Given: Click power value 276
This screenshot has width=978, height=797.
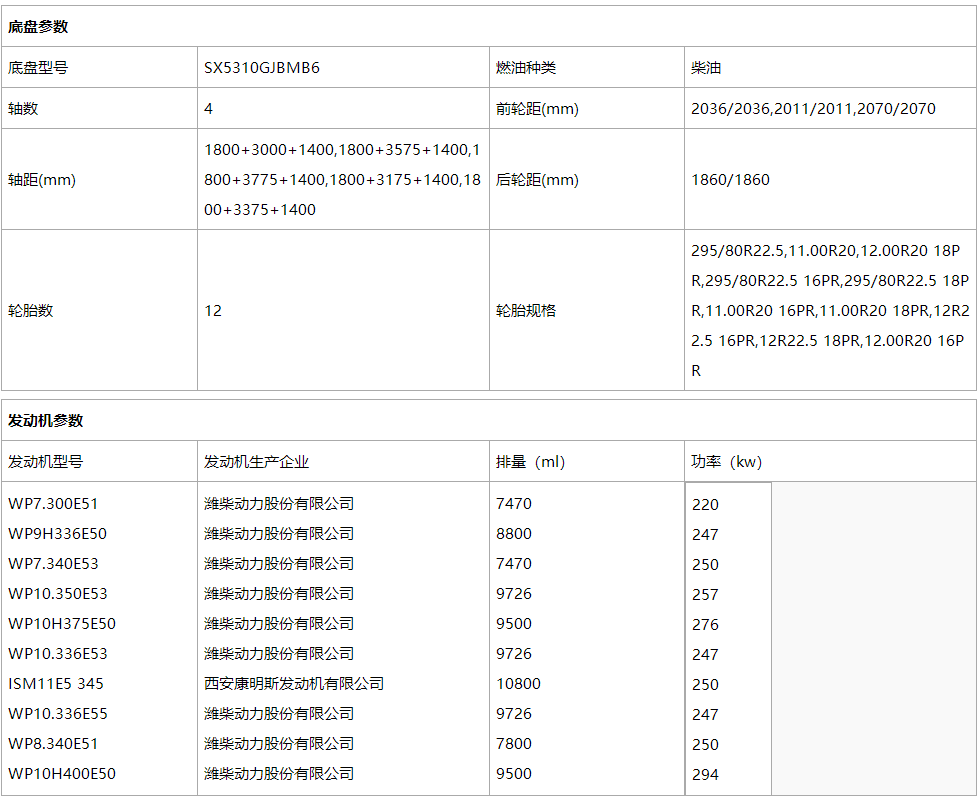Looking at the screenshot, I should click(705, 624).
